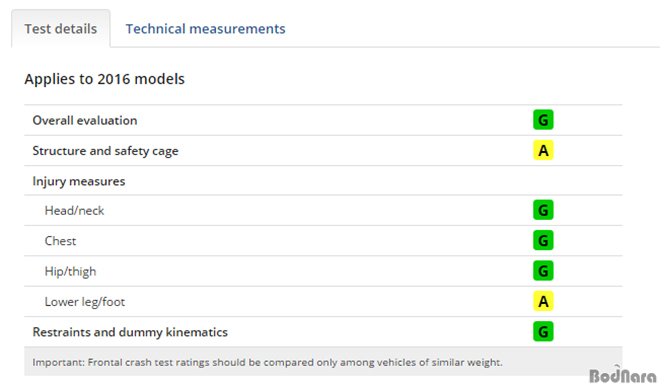The image size is (660, 386).
Task: Click the G rating icon for Chest
Action: pos(543,240)
